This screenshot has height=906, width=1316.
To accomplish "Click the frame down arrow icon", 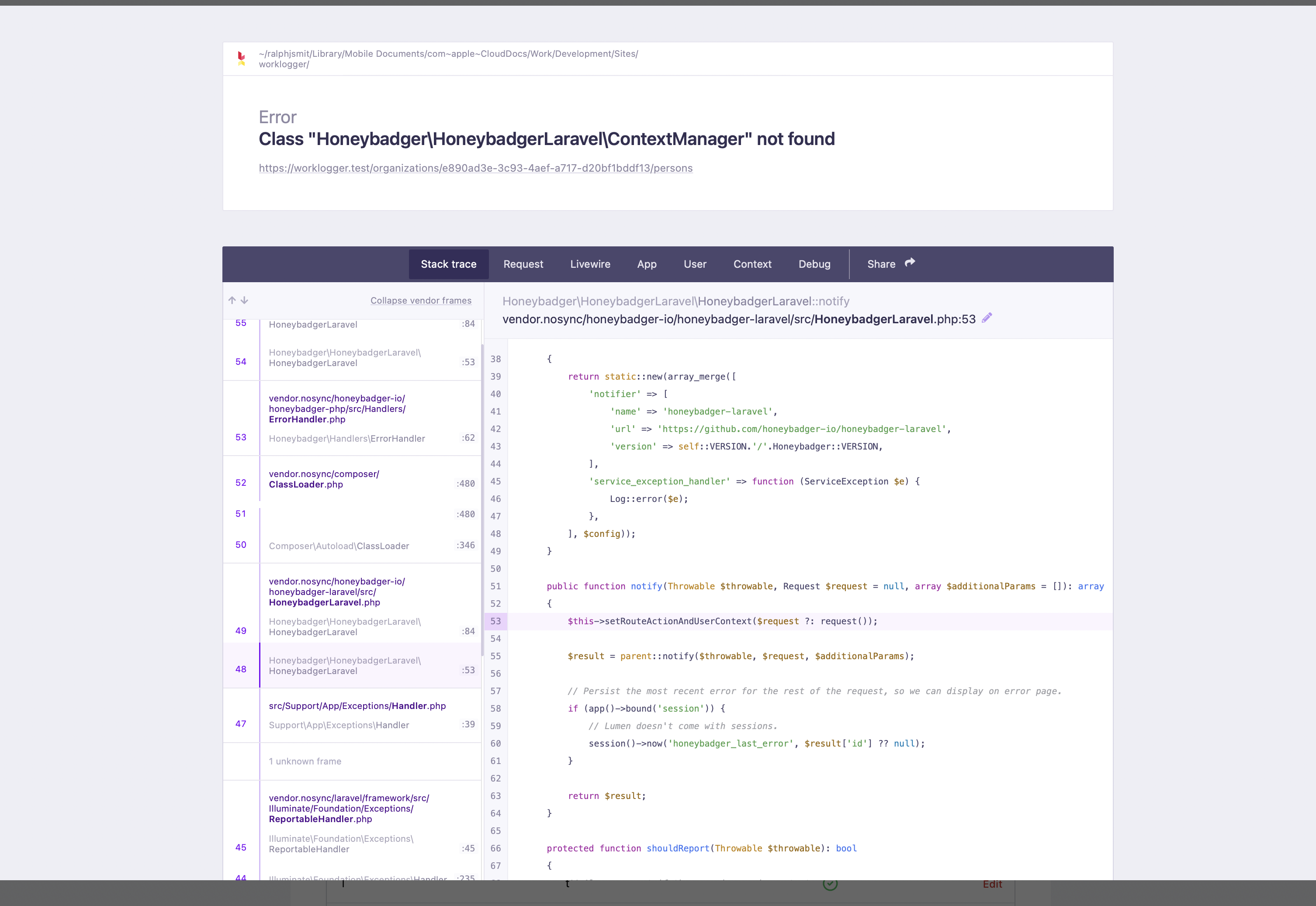I will 244,300.
